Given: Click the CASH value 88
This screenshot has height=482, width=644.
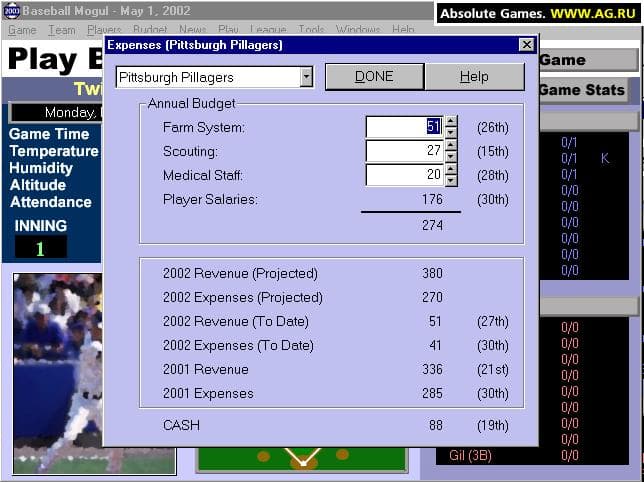Looking at the screenshot, I should (x=436, y=425).
